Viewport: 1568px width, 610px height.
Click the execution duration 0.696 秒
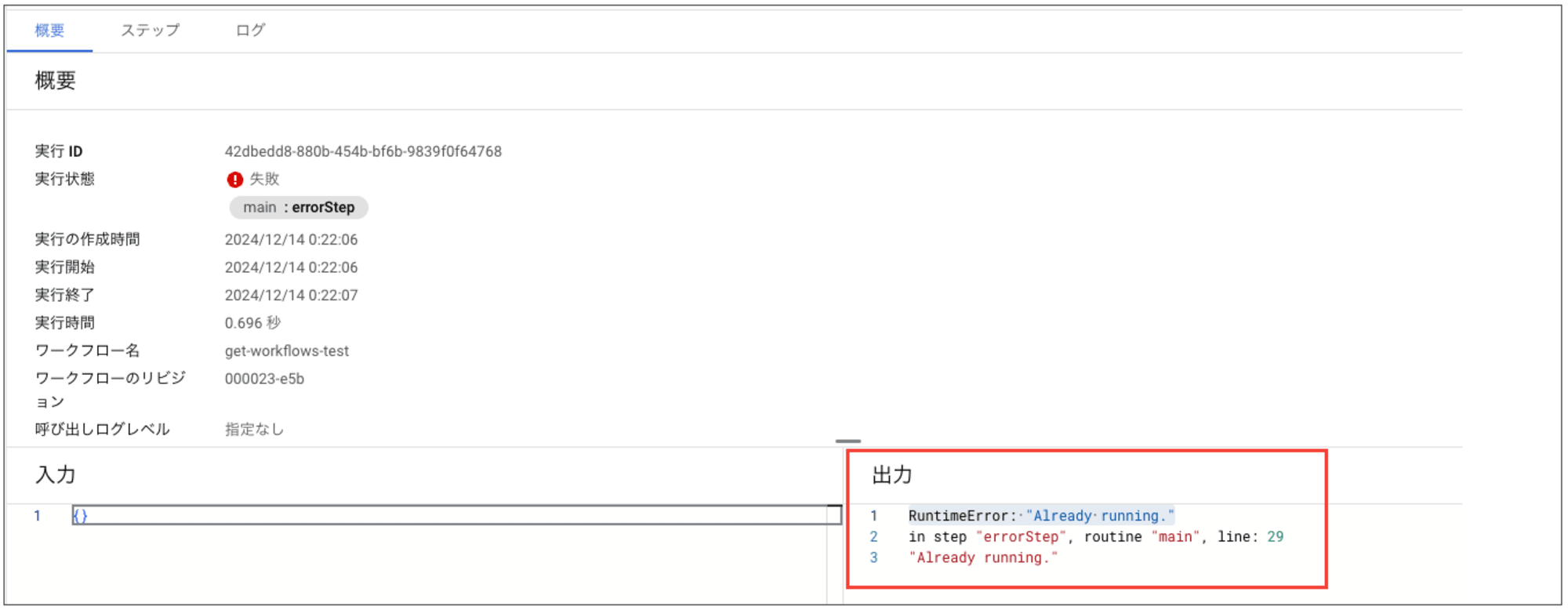tap(252, 323)
